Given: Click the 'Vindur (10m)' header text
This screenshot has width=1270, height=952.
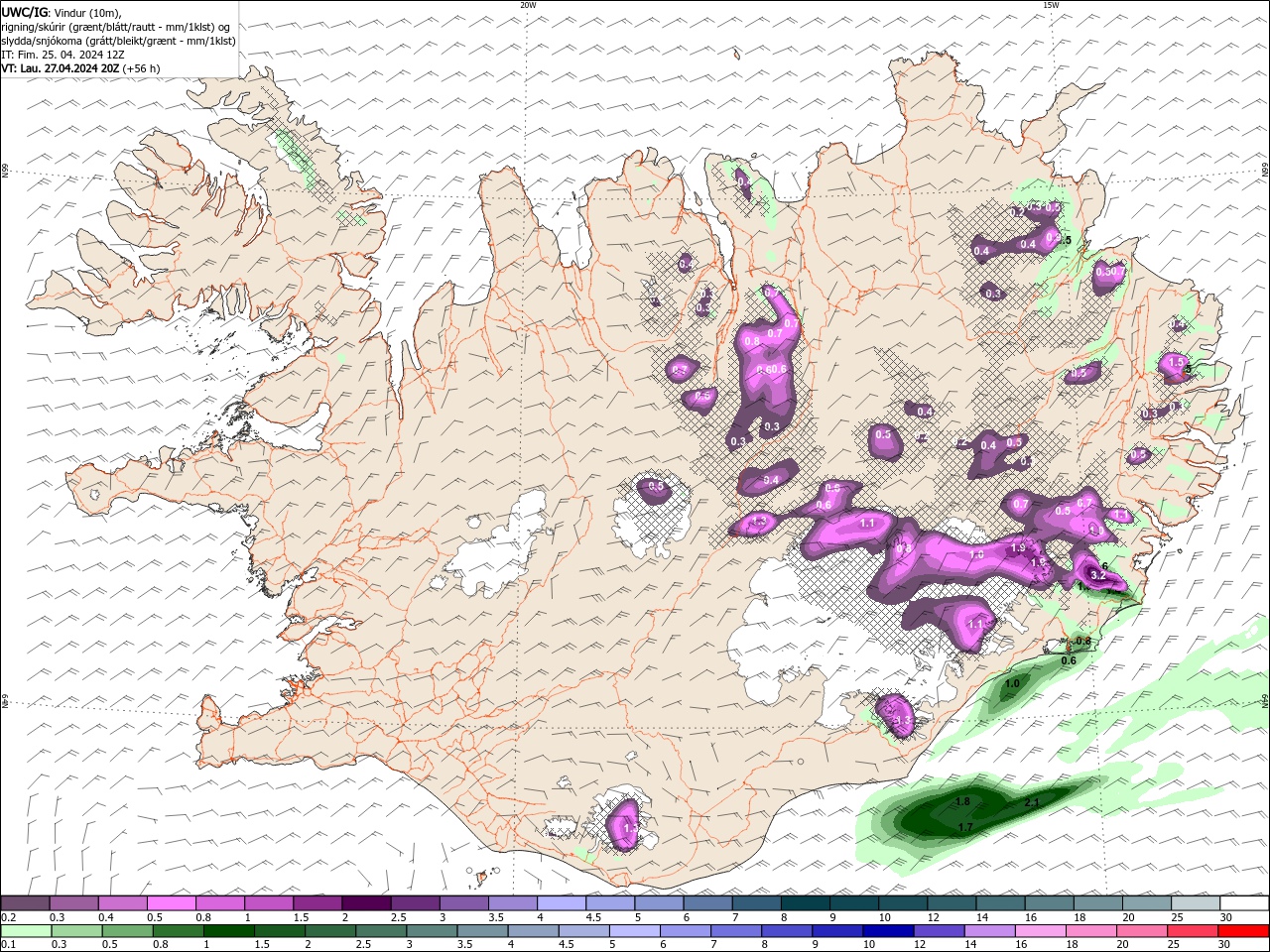Looking at the screenshot, I should [87, 12].
